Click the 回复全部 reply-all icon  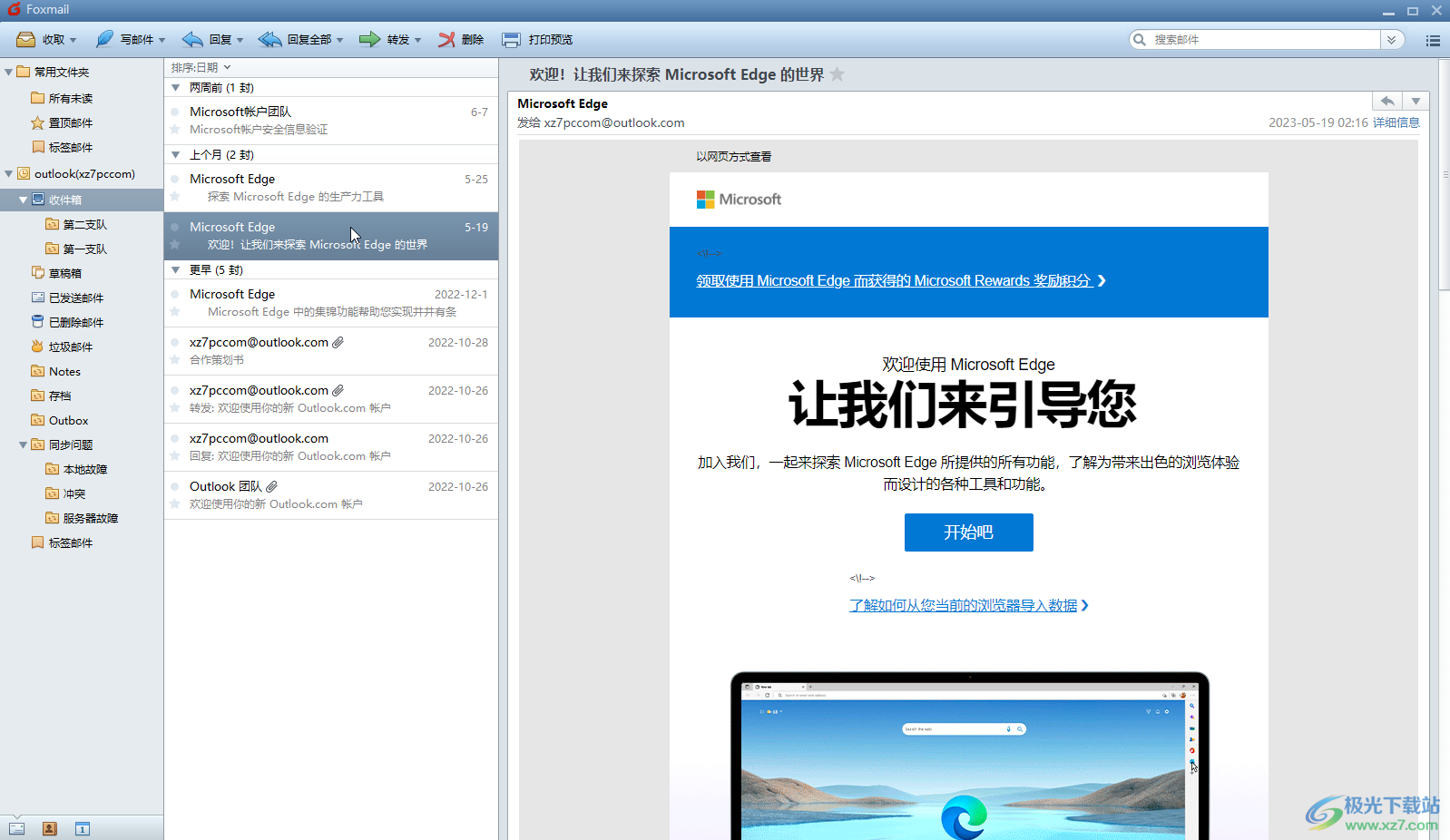click(269, 39)
